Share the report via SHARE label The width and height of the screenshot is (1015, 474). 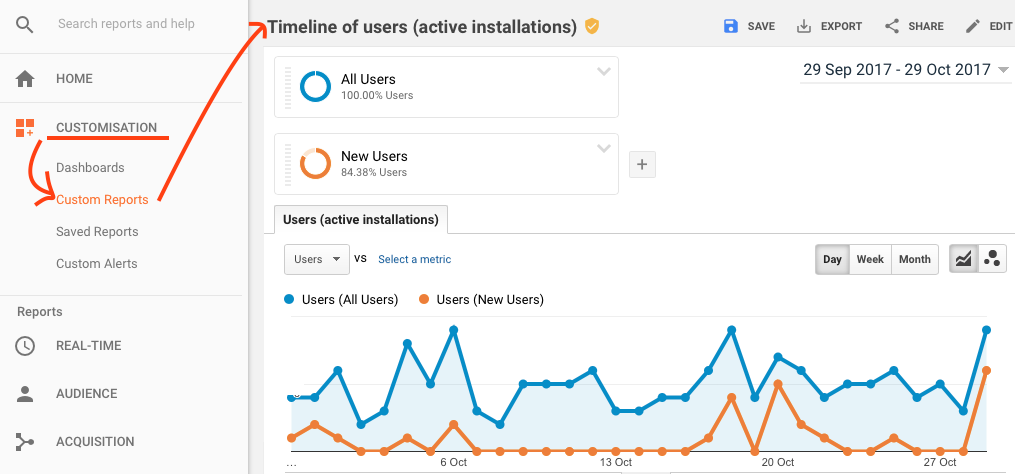click(x=926, y=27)
